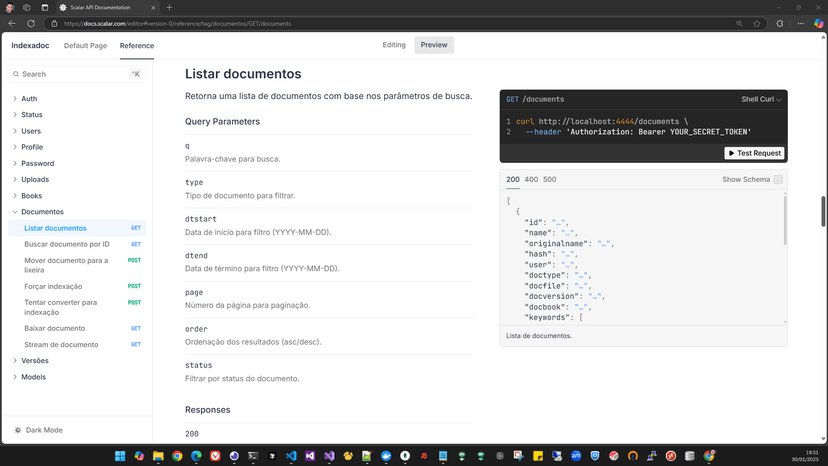828x466 pixels.
Task: Close the Scalar API Documentation tab
Action: [153, 7]
